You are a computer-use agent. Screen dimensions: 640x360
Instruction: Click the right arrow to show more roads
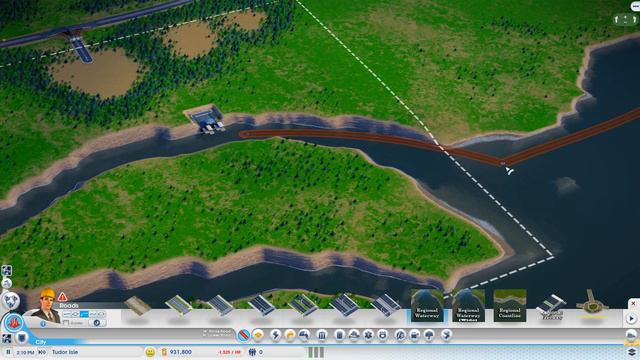tap(631, 318)
